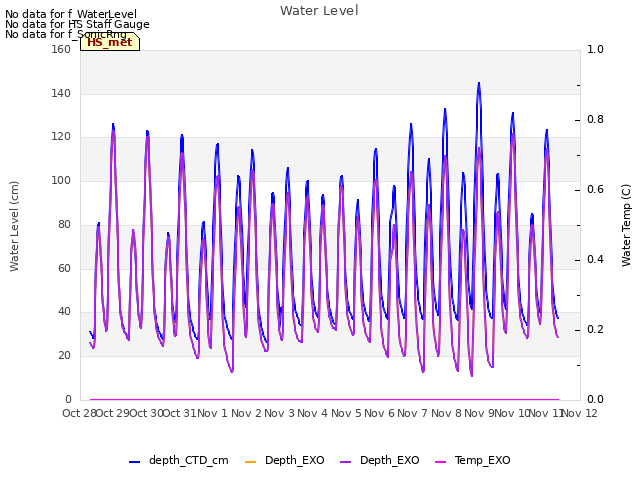The height and width of the screenshot is (480, 640).
Task: Click the HS_met annotation label
Action: click(110, 42)
